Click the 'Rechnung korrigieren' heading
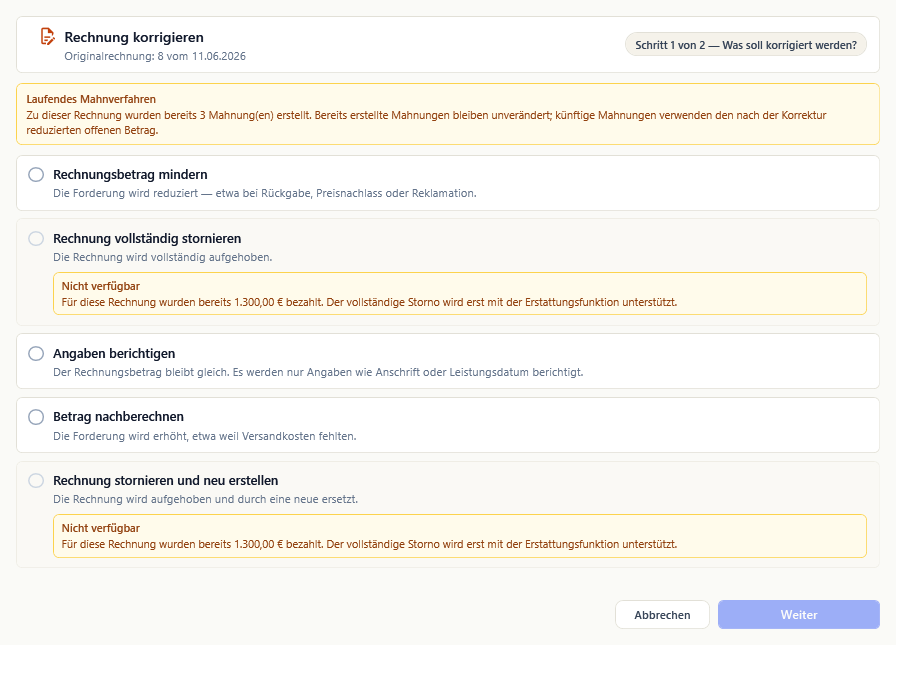This screenshot has height=684, width=912. pos(134,37)
